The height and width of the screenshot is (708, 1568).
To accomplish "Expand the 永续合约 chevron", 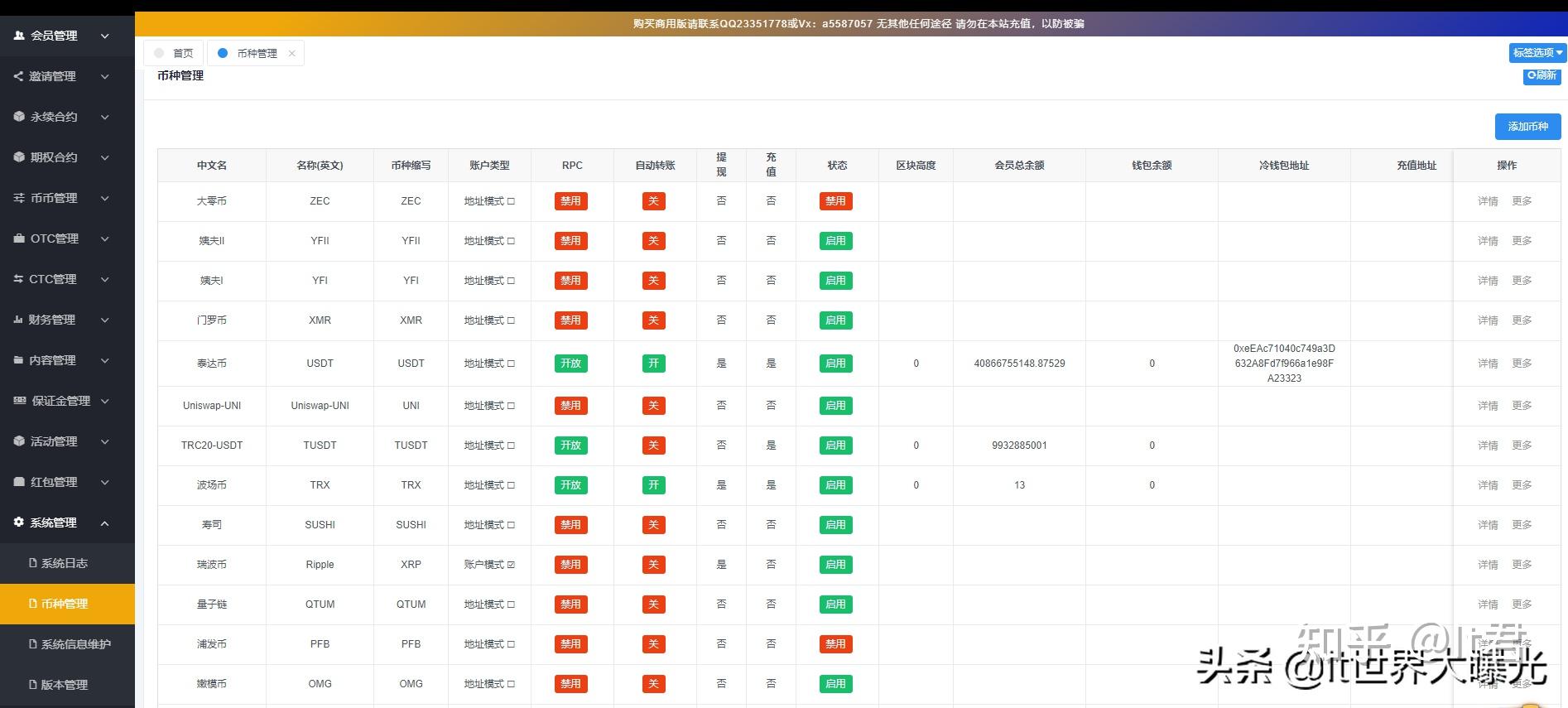I will coord(105,117).
